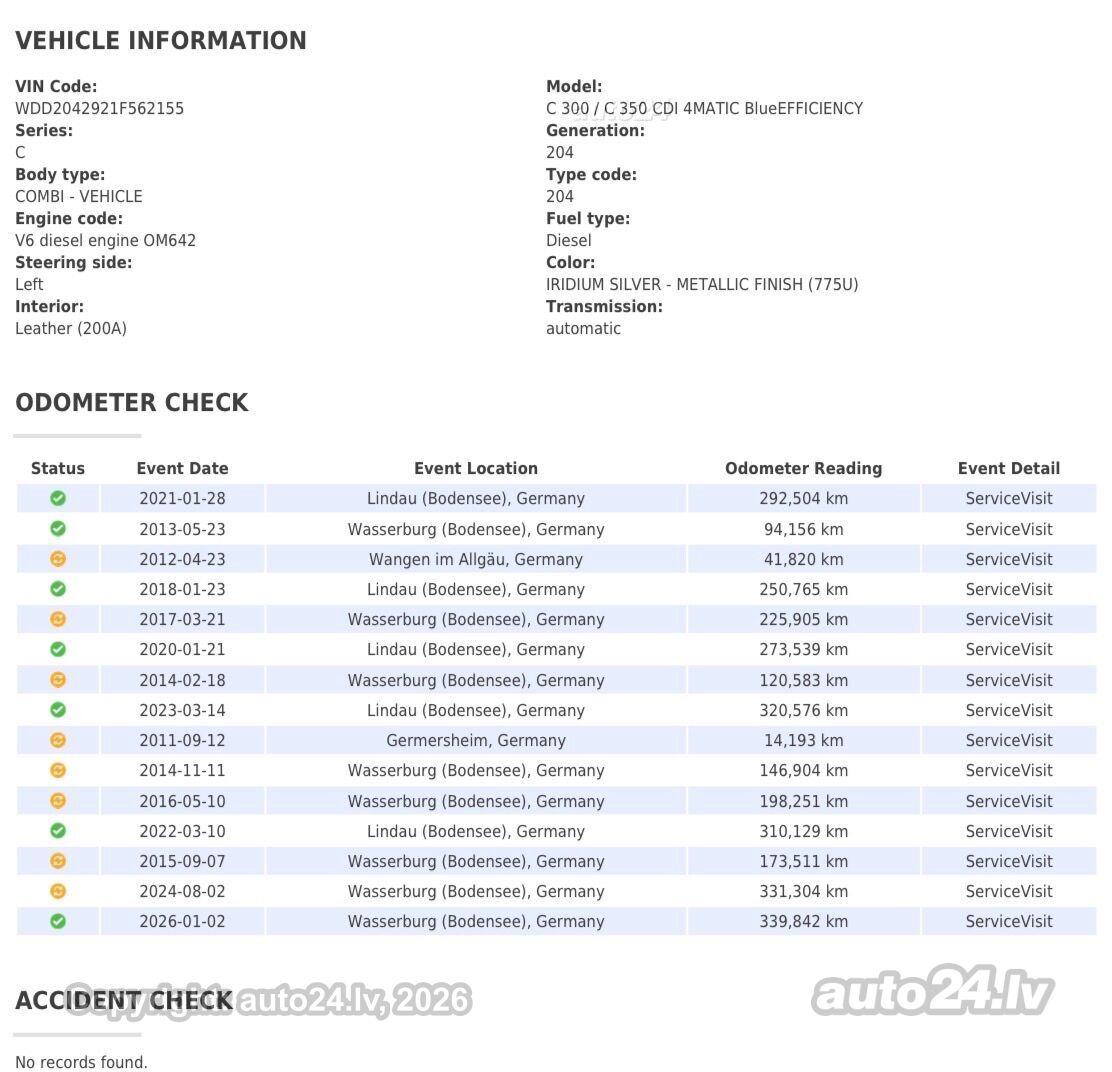
Task: Click the auto24.lv logo watermark
Action: pos(933,990)
